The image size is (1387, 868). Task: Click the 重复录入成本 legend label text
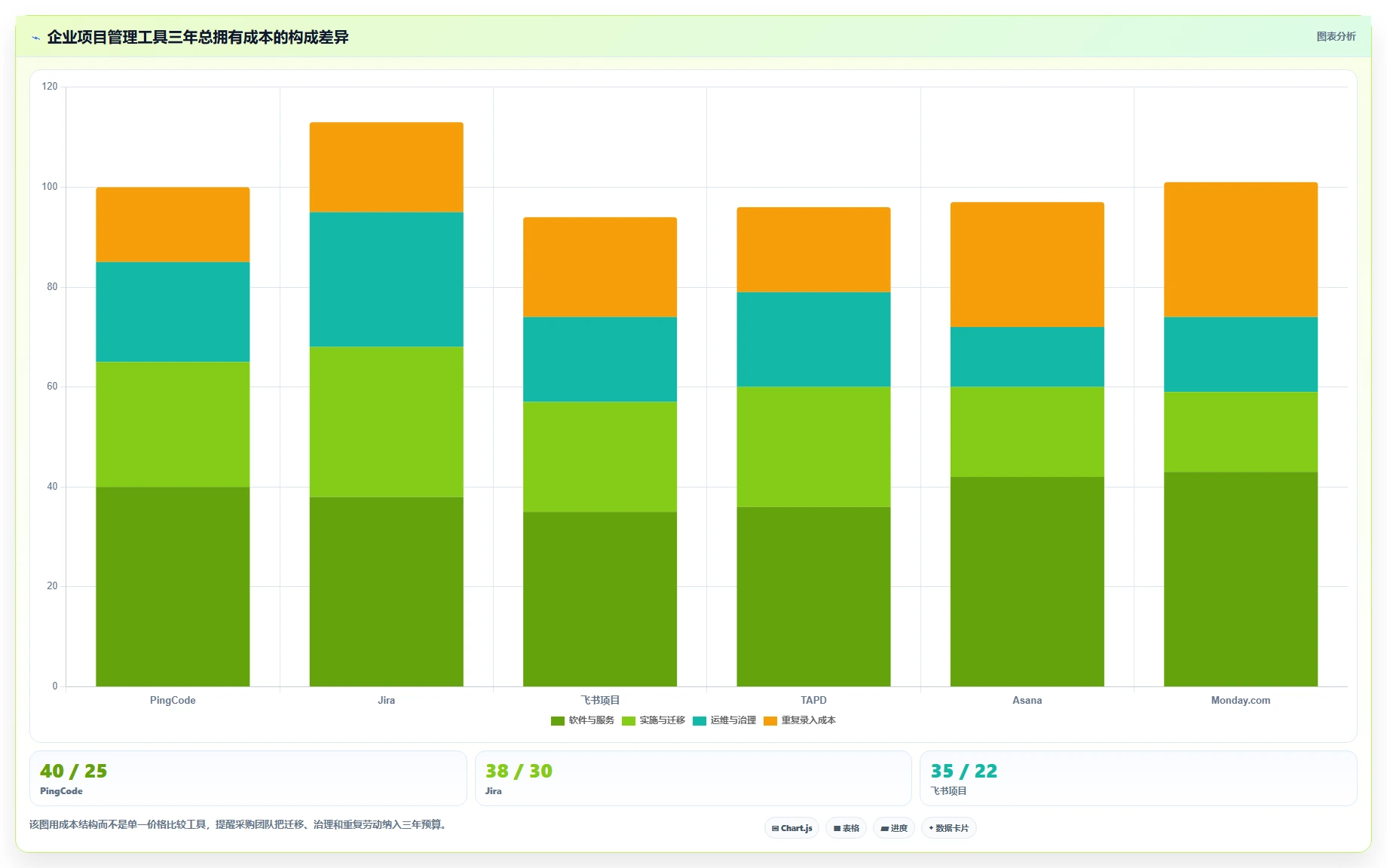809,720
